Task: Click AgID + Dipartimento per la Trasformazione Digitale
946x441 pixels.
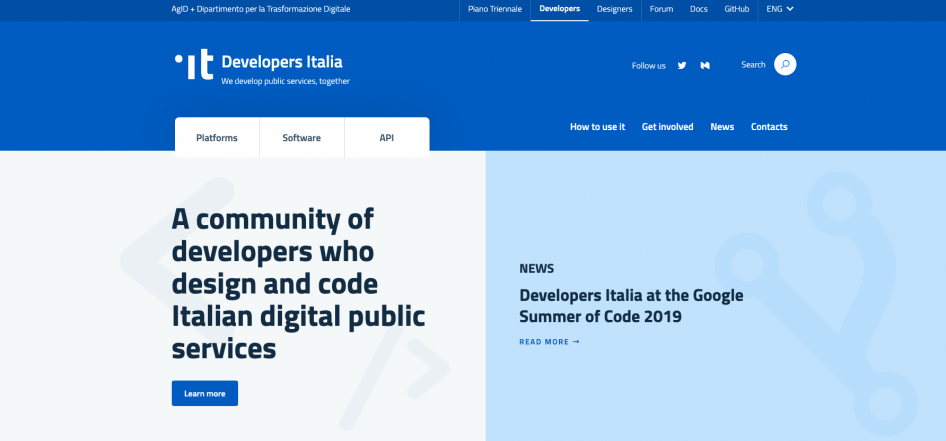Action: [x=261, y=9]
